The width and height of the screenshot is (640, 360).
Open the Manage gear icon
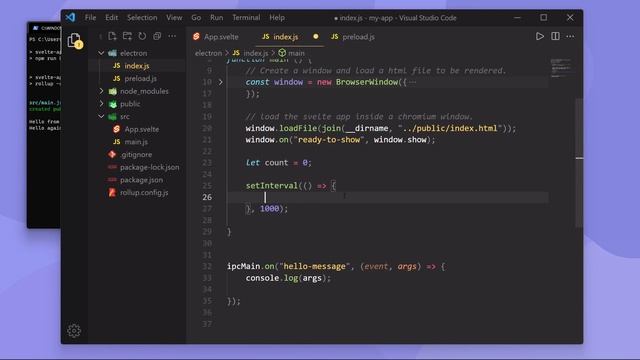point(74,331)
